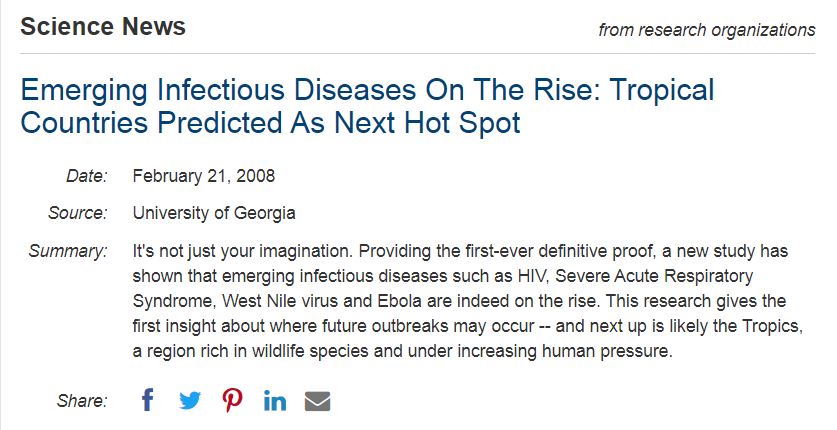Click the University of Georgia source
The width and height of the screenshot is (837, 430).
pyautogui.click(x=214, y=213)
